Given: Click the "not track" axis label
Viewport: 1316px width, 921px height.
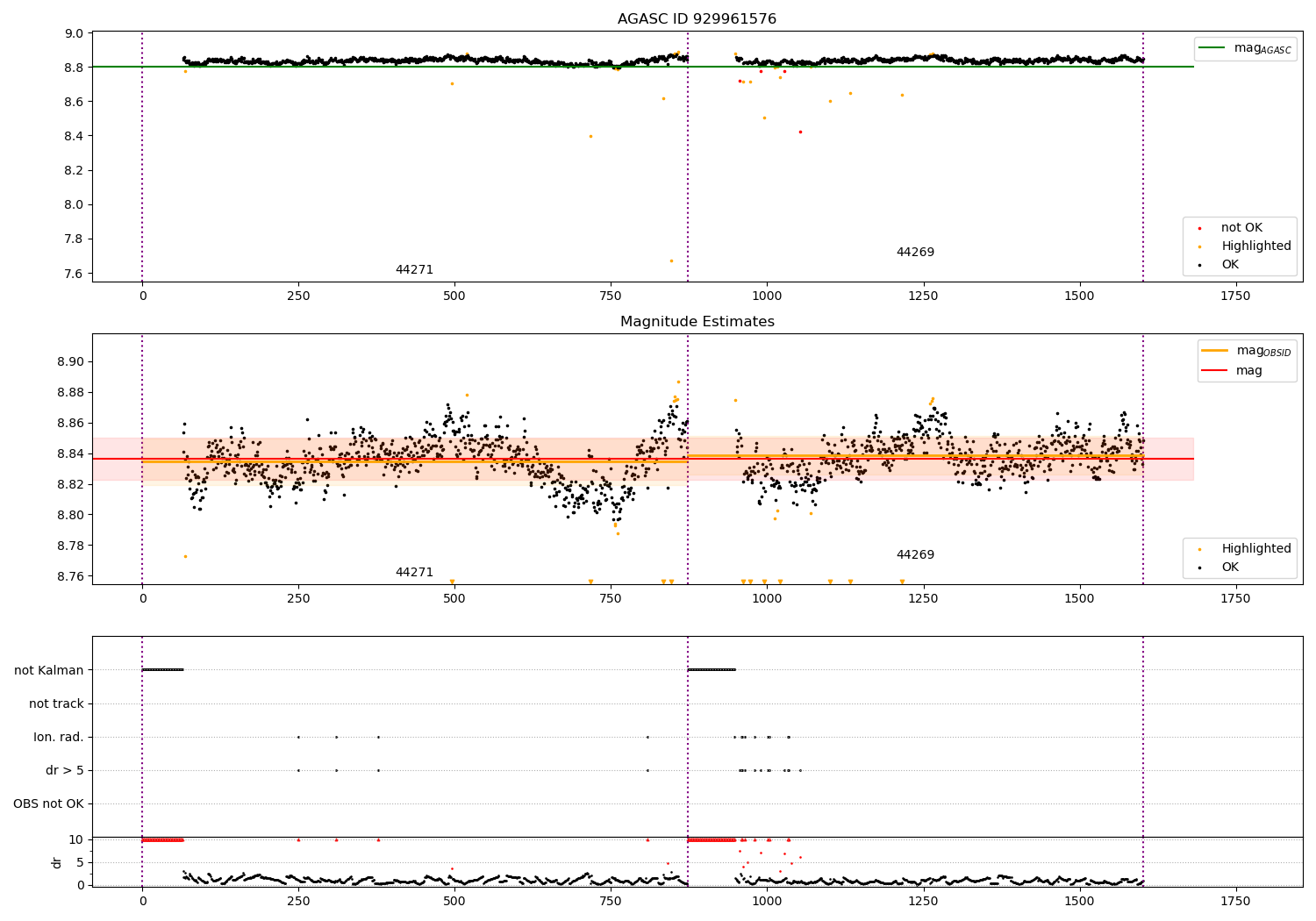Looking at the screenshot, I should [x=56, y=703].
